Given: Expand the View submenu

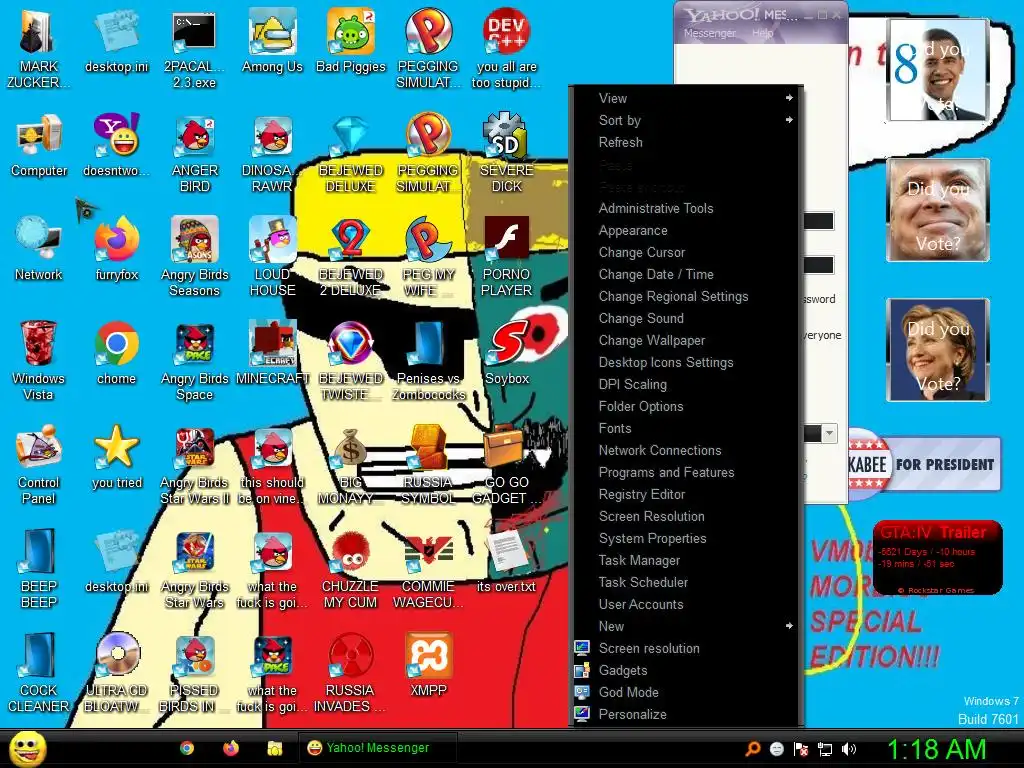Looking at the screenshot, I should click(687, 98).
